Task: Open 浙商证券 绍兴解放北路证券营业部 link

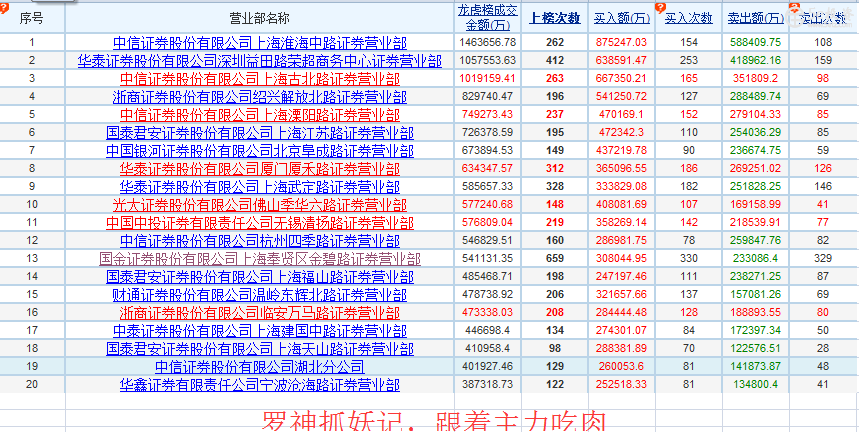Action: (260, 97)
